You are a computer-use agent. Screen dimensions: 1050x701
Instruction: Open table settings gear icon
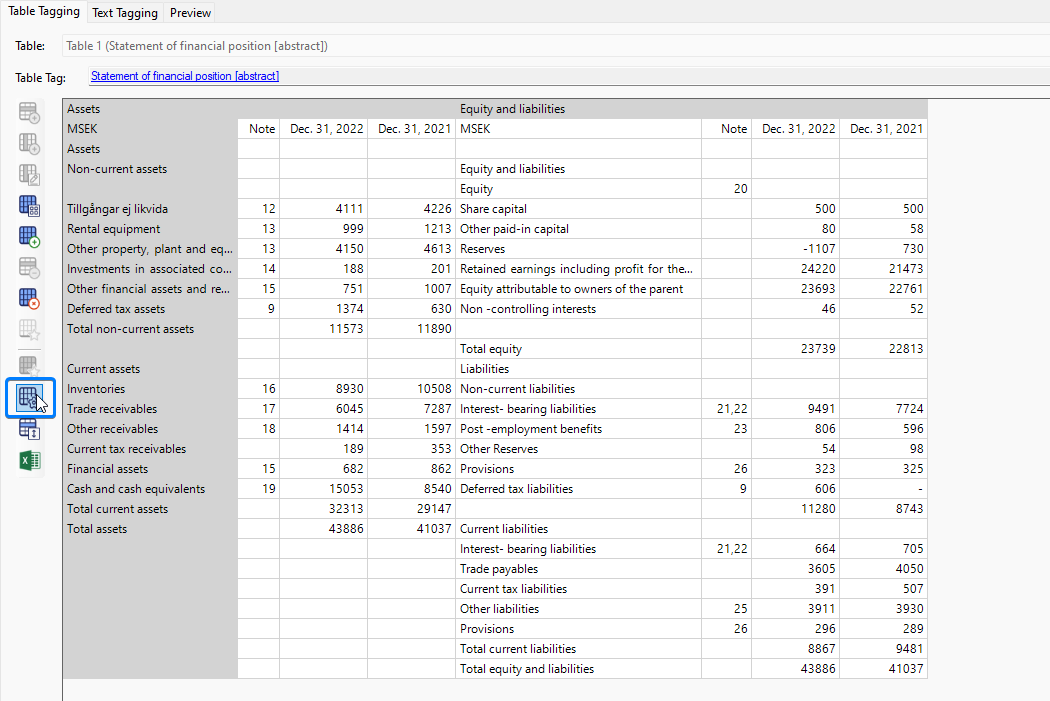(x=30, y=398)
